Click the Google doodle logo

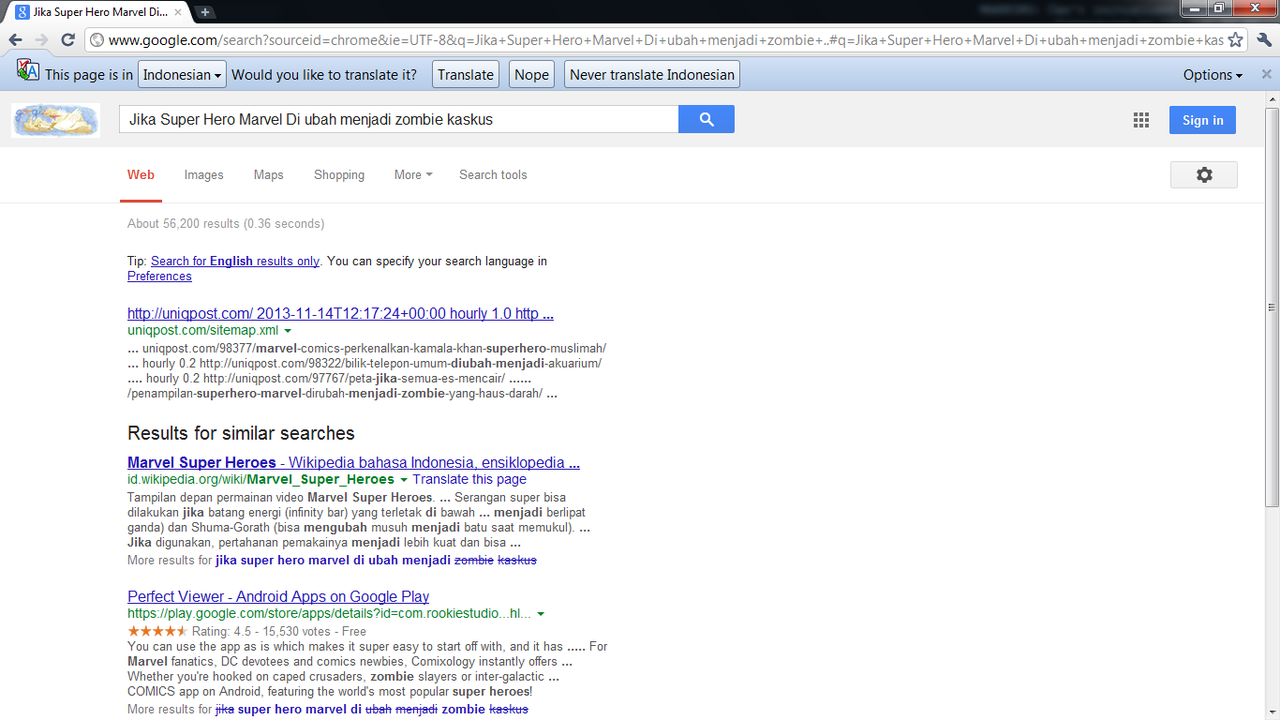click(x=56, y=120)
